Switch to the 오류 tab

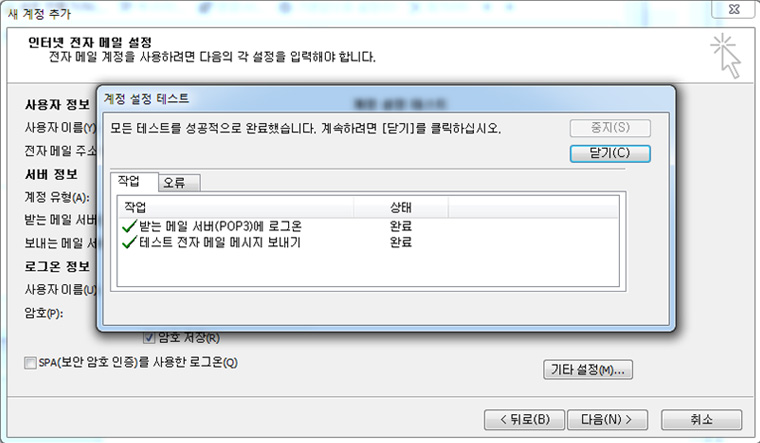coord(180,182)
